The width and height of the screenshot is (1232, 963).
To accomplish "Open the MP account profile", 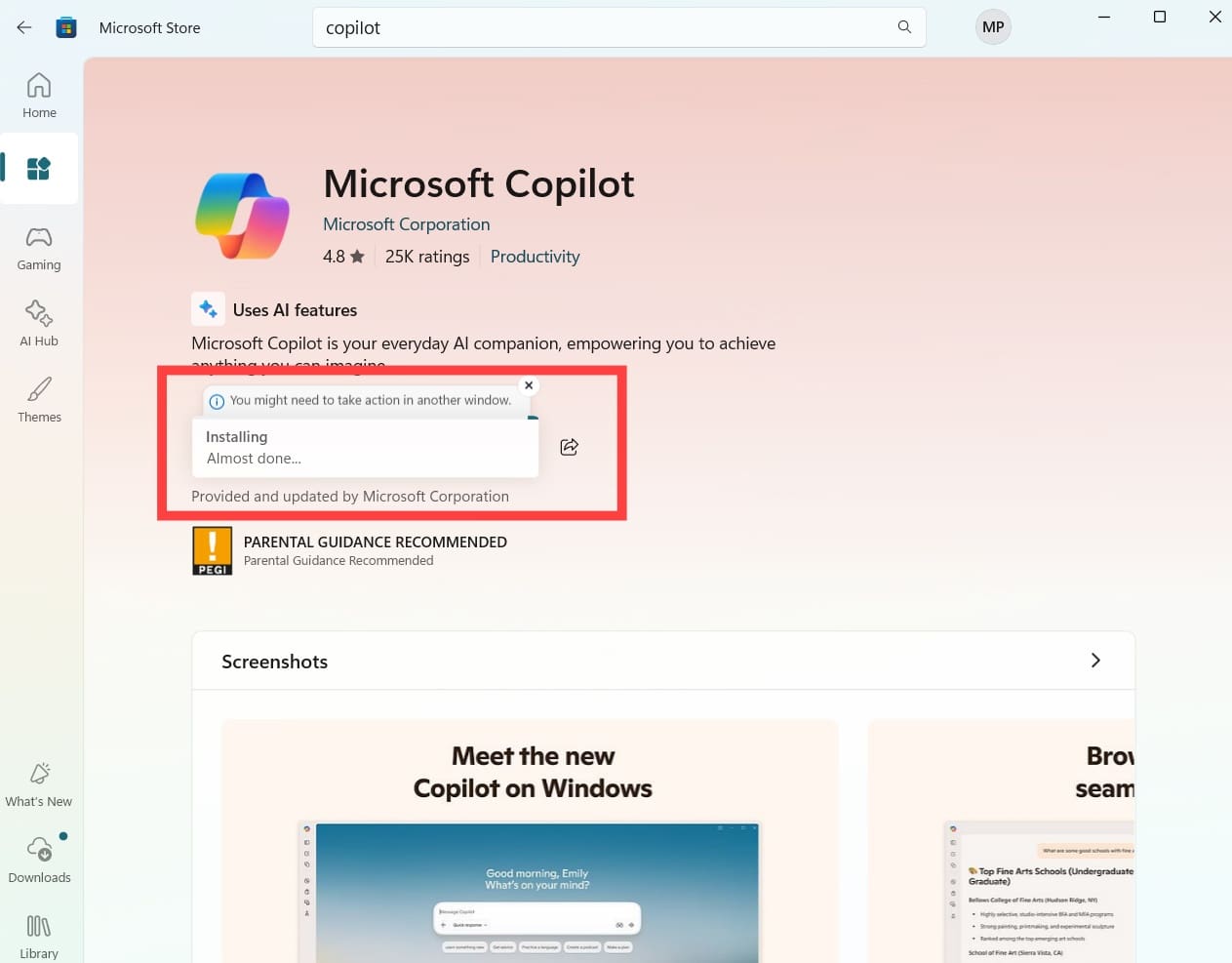I will tap(993, 27).
